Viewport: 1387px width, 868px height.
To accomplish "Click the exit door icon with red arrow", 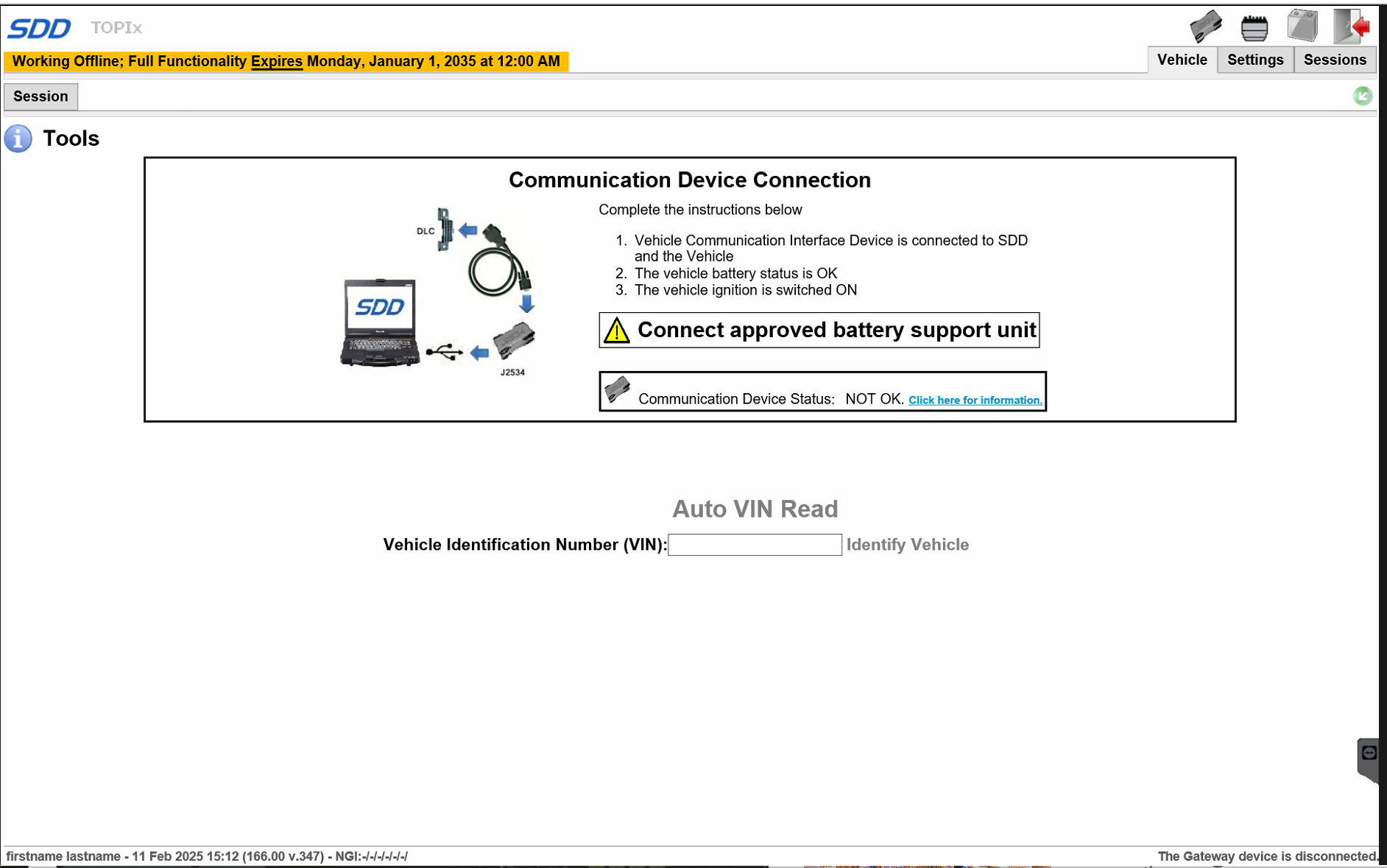I will coord(1352,27).
